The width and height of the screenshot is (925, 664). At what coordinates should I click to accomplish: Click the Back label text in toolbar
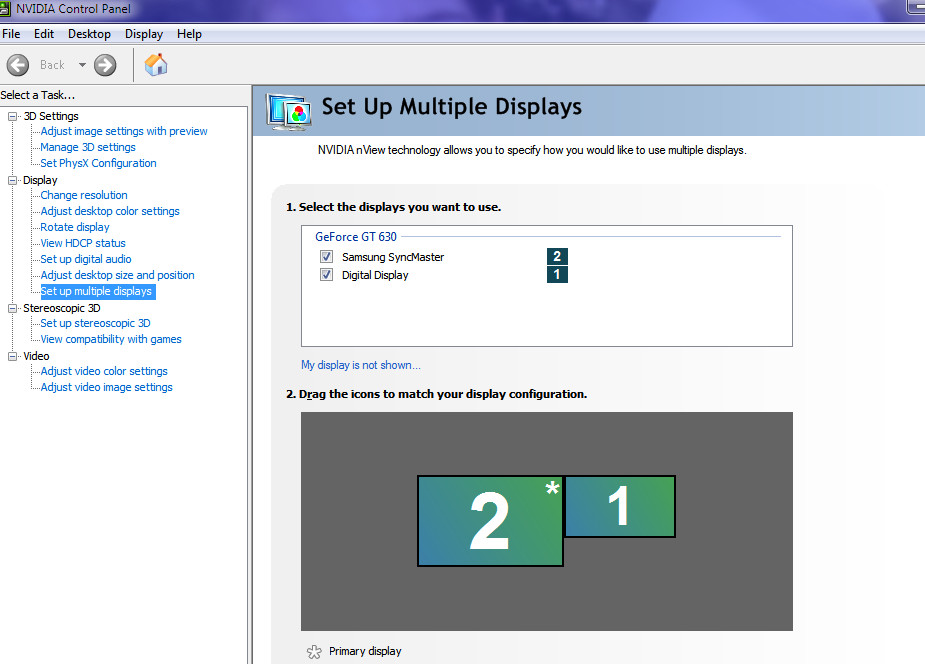53,65
